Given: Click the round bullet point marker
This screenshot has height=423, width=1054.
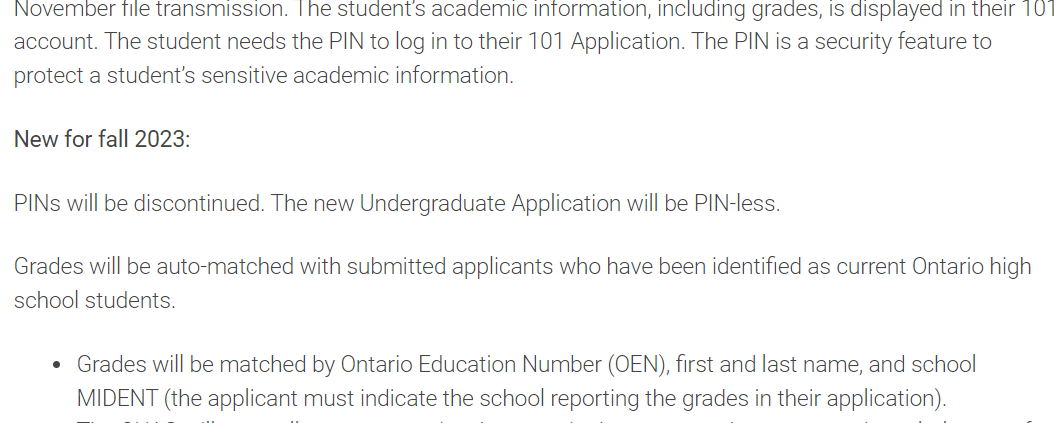Looking at the screenshot, I should 56,365.
